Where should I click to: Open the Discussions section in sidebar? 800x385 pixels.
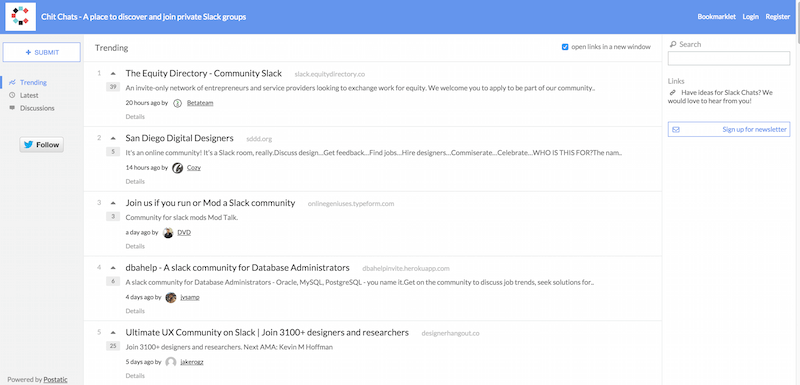pyautogui.click(x=37, y=108)
